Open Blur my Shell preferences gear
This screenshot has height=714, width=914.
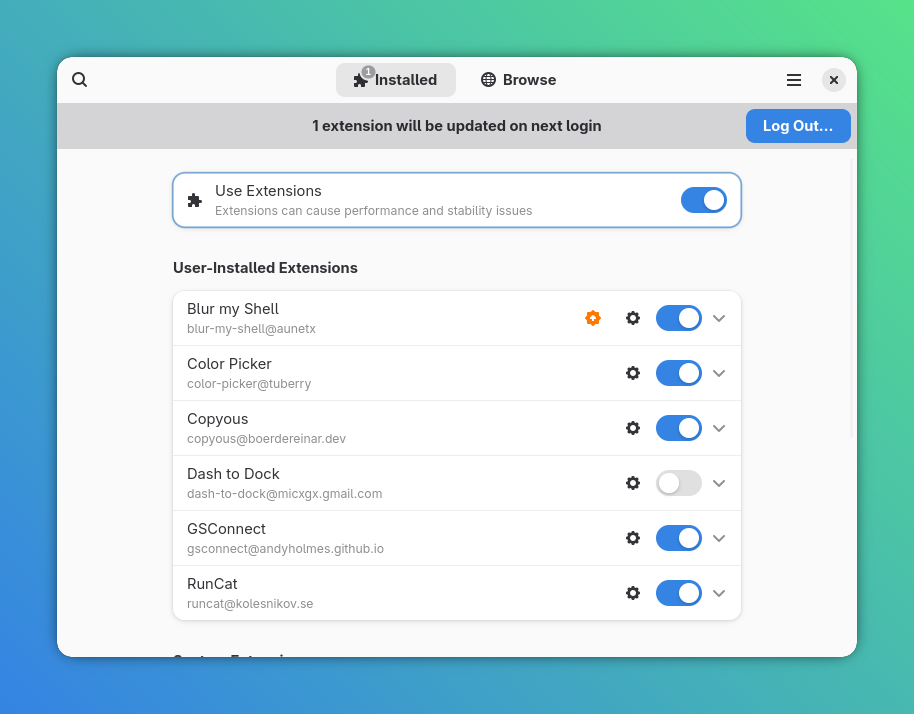point(633,318)
